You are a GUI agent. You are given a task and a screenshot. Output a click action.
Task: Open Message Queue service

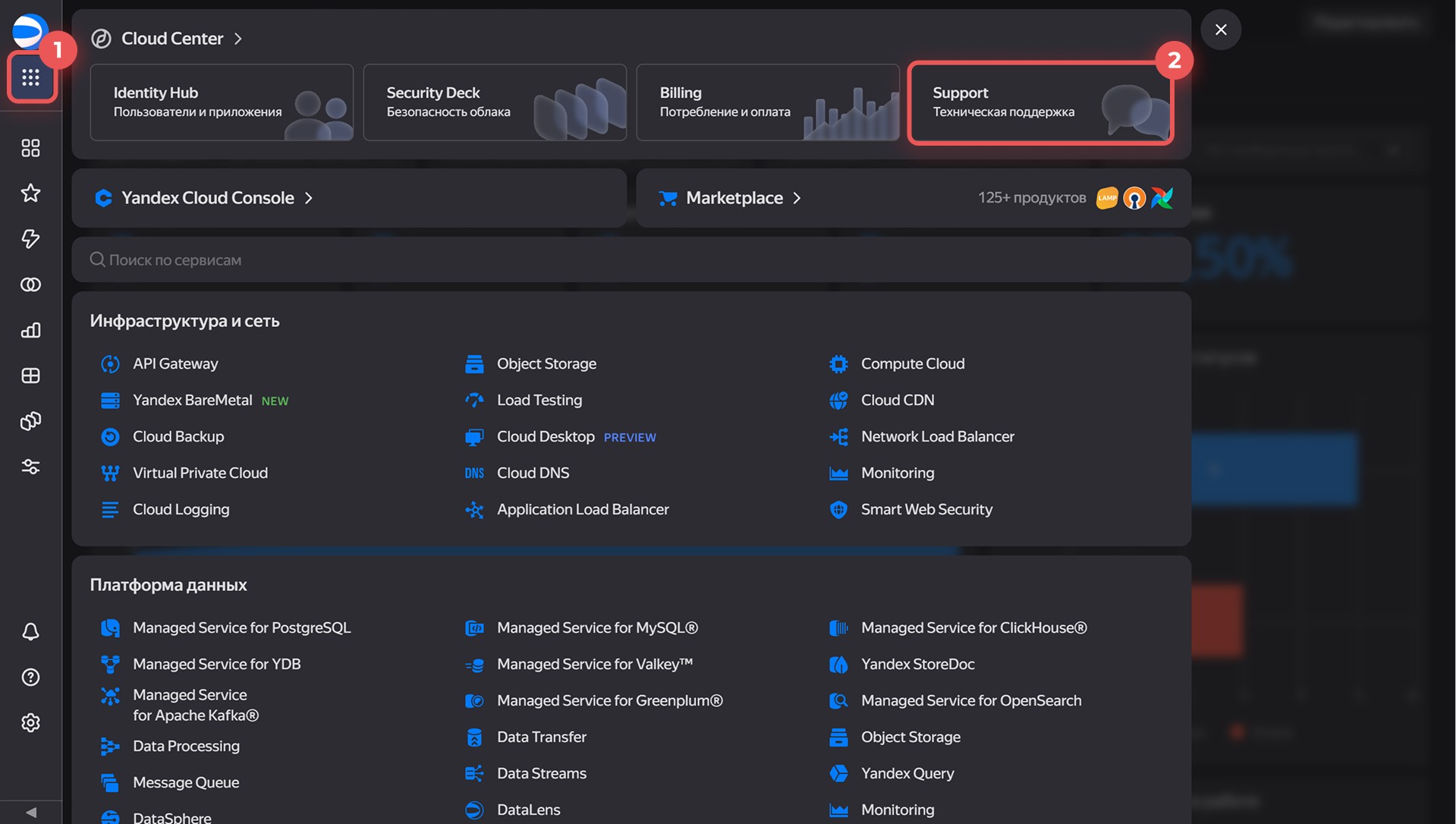[x=186, y=782]
